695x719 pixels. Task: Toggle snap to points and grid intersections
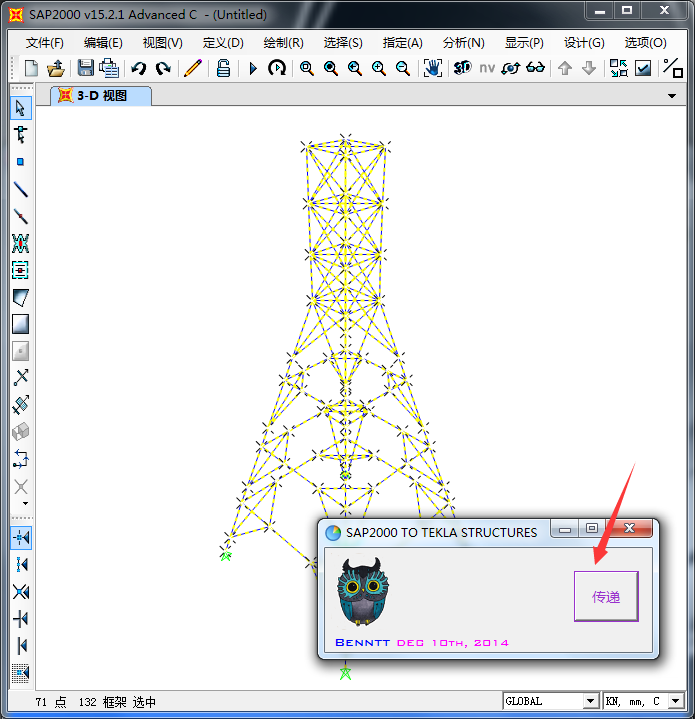(20, 537)
